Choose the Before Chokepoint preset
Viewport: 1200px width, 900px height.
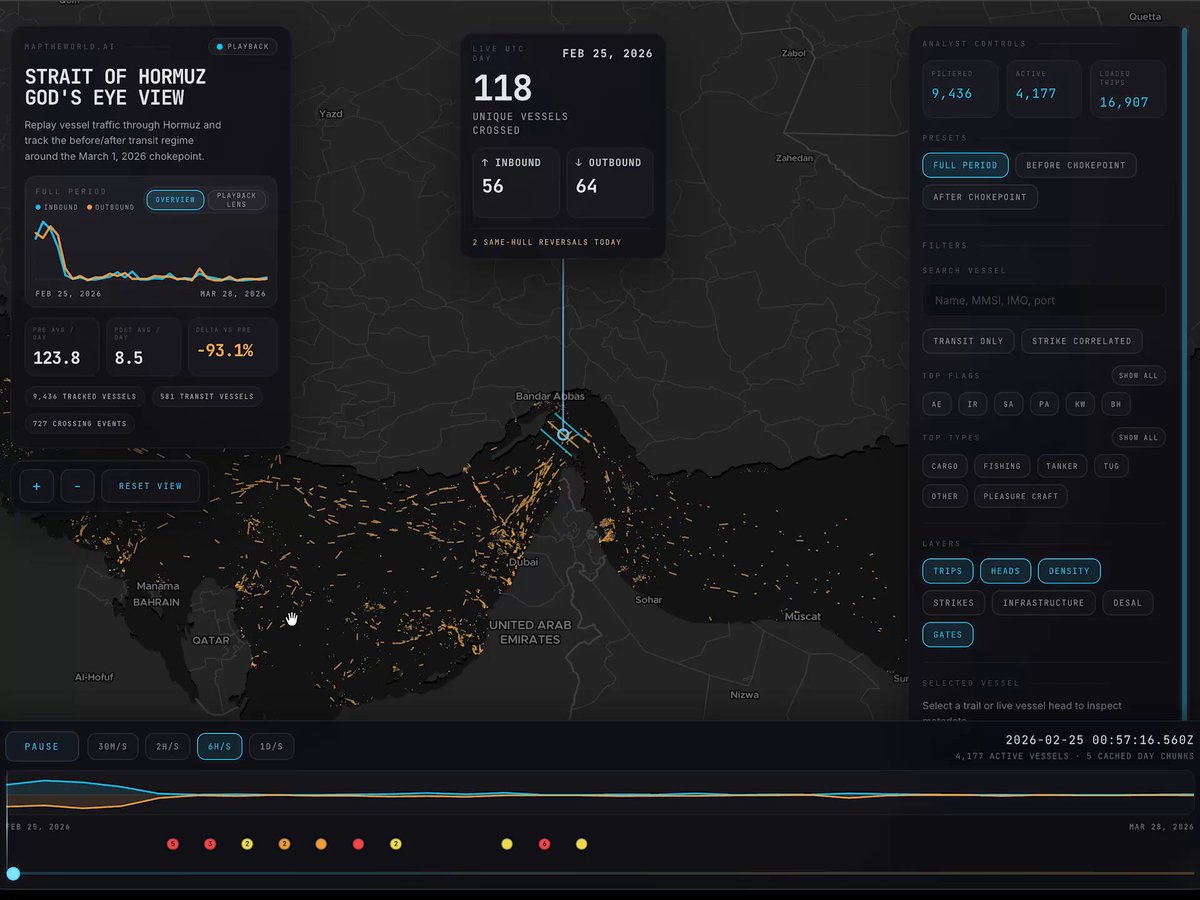[1075, 165]
